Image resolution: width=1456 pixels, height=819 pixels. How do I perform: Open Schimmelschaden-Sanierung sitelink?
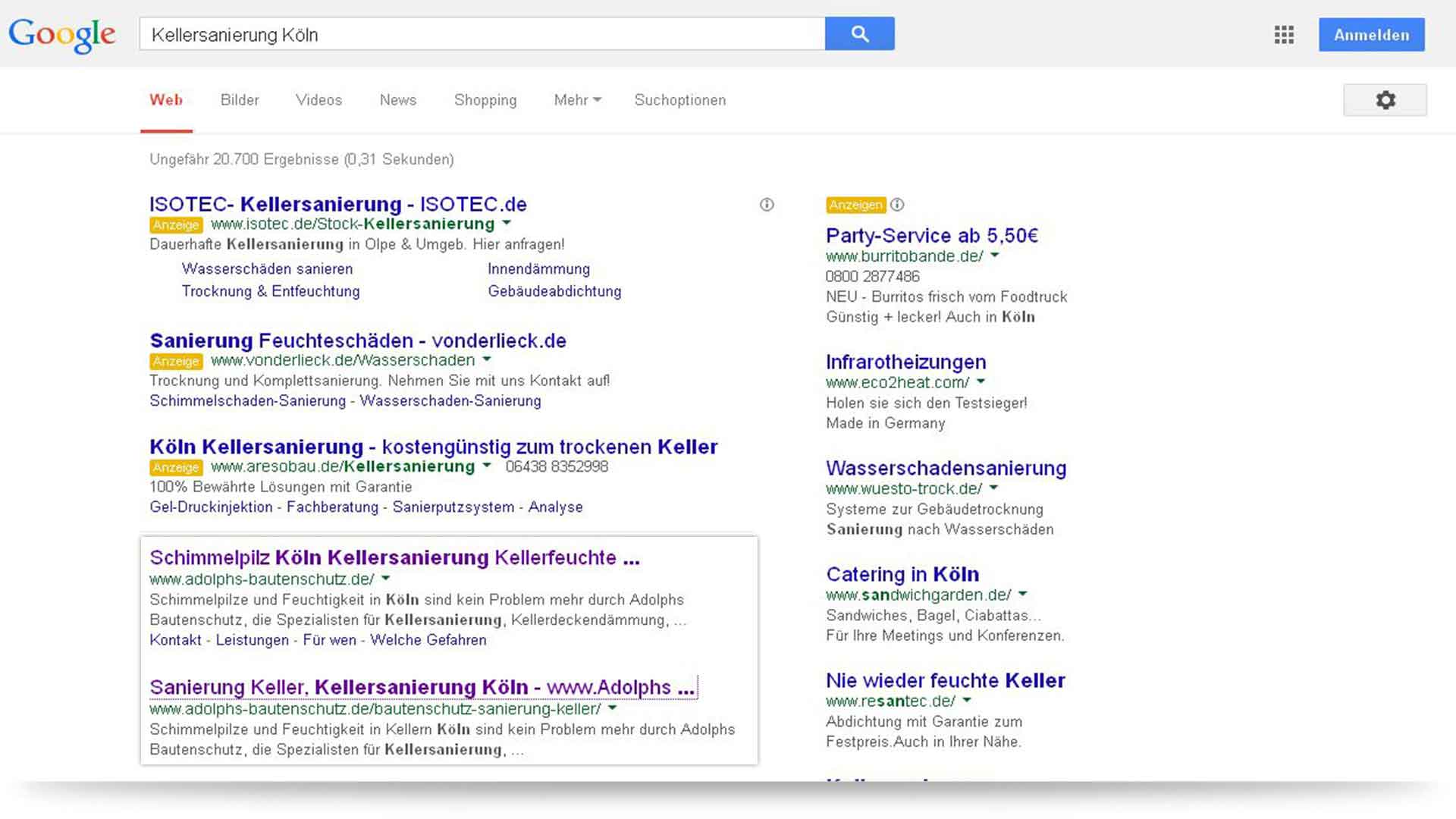247,401
